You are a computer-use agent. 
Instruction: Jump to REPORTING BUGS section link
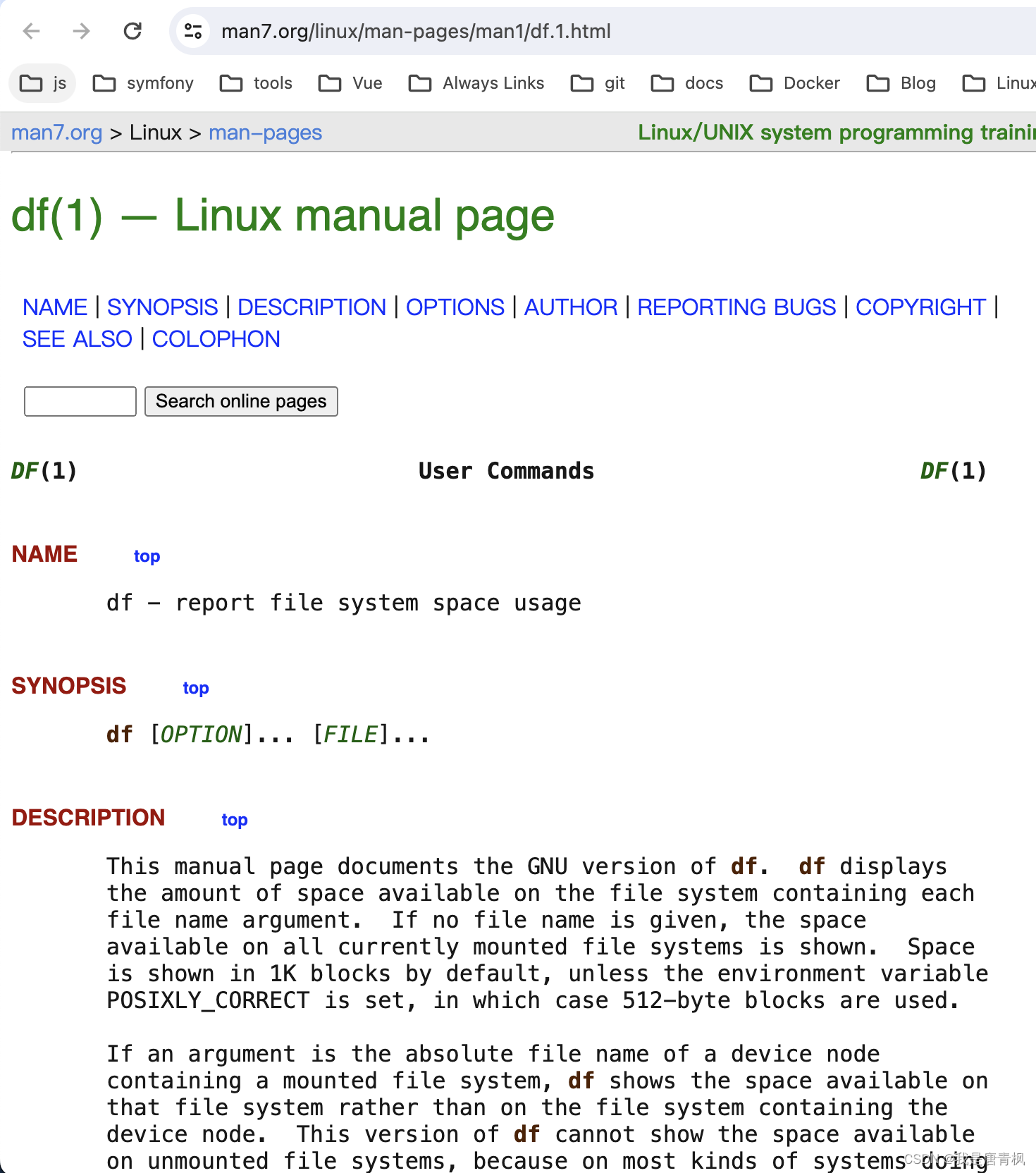pyautogui.click(x=736, y=307)
